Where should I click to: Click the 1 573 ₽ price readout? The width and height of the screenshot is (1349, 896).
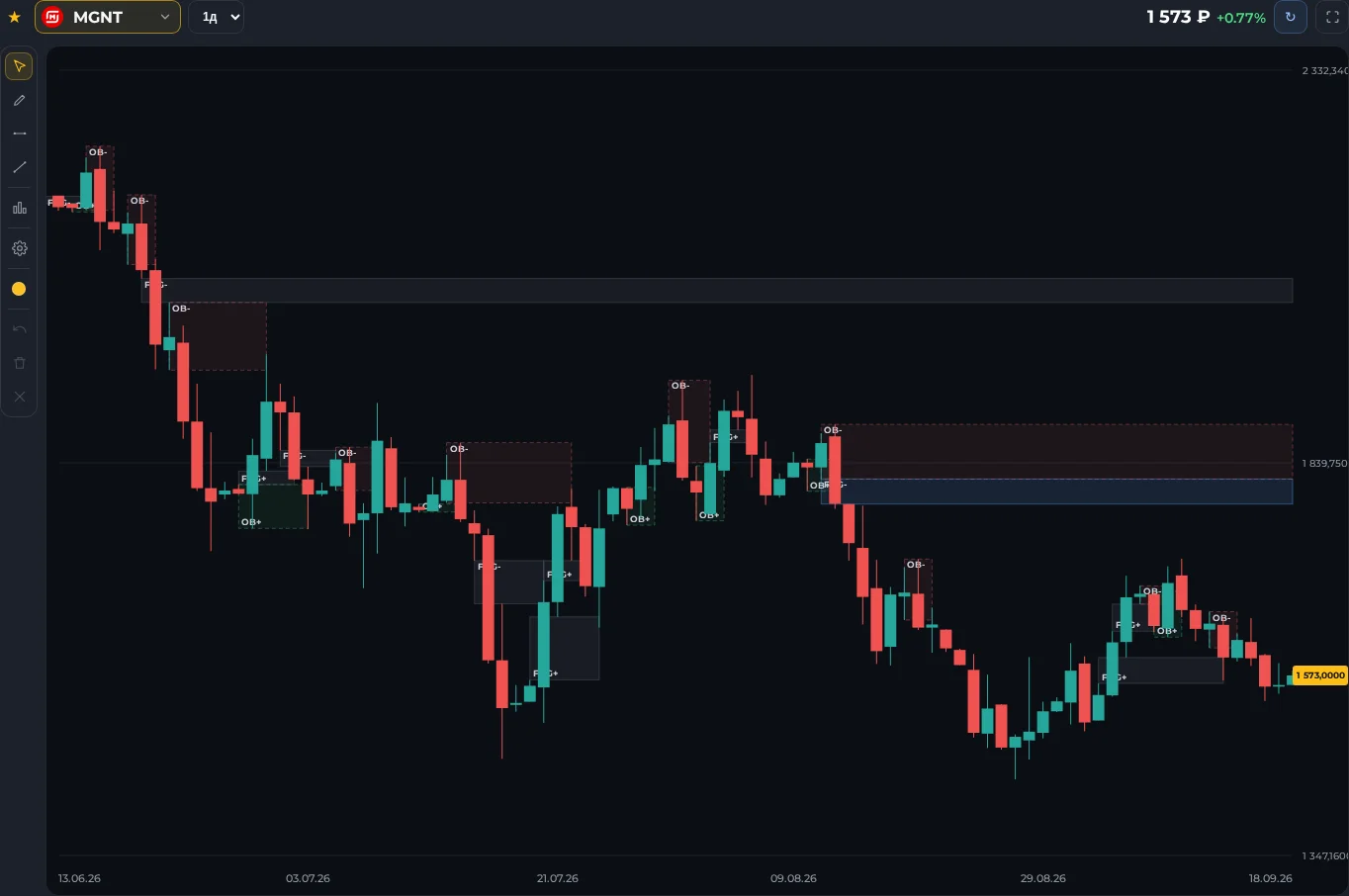pos(1178,17)
